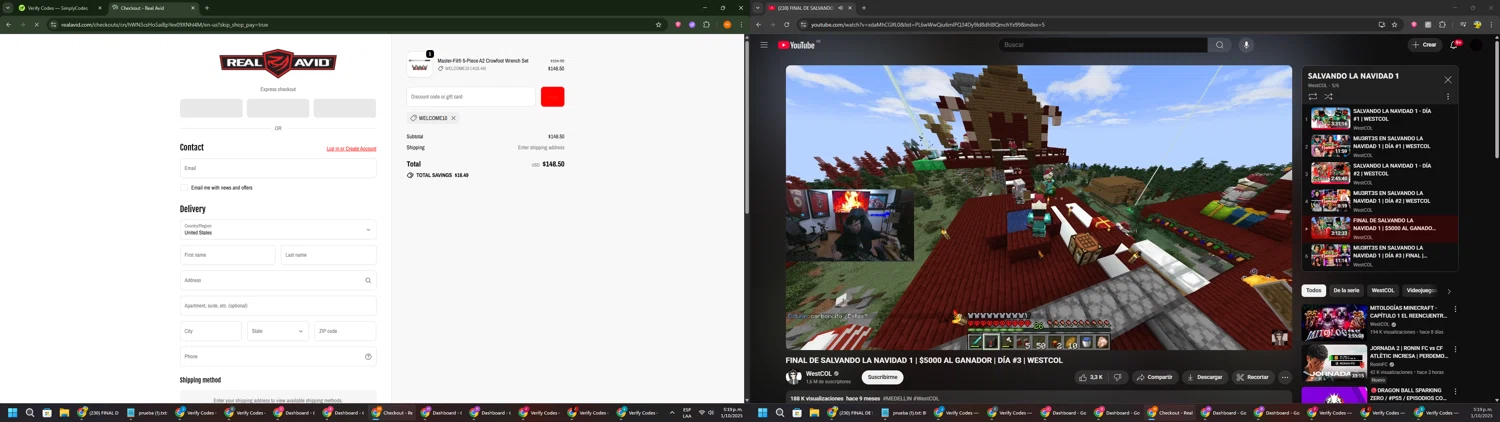
Task: Like the video showing 3,3 K
Action: (1091, 377)
